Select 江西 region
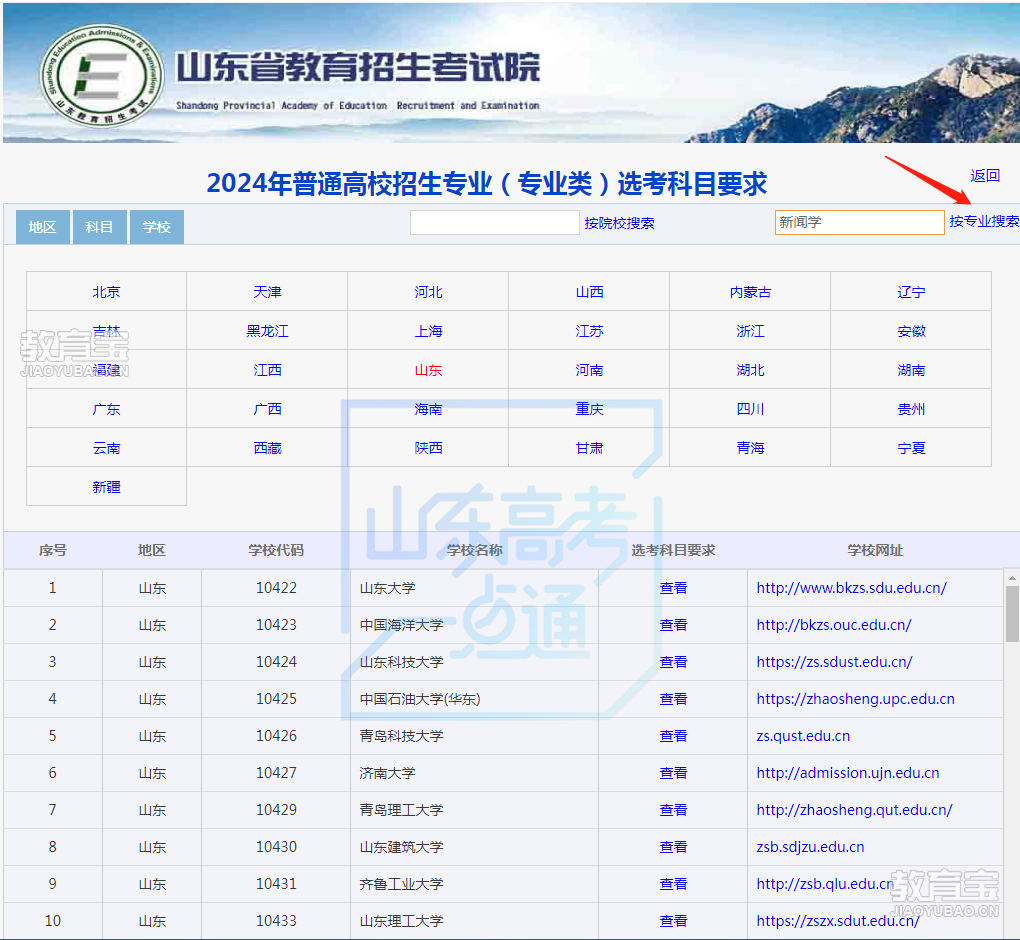 pyautogui.click(x=267, y=370)
